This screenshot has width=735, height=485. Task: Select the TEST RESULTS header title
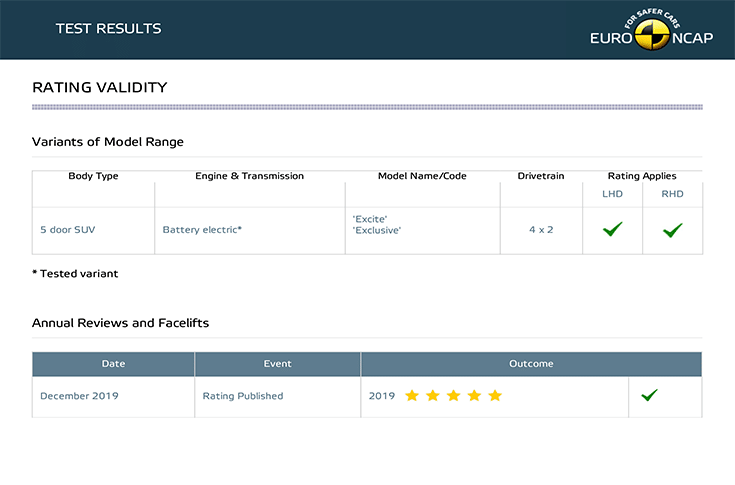pyautogui.click(x=108, y=29)
